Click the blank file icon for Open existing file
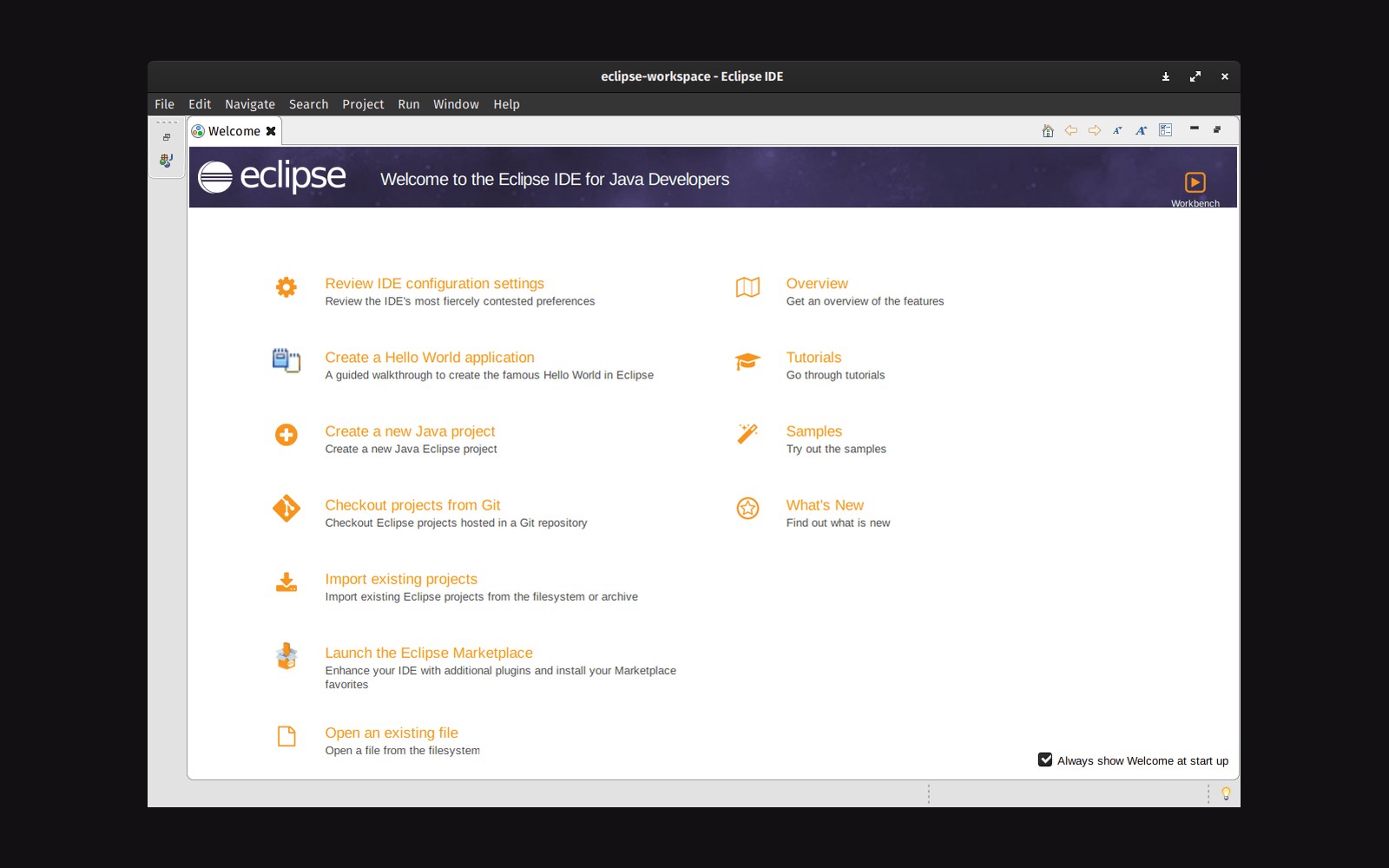 coord(286,737)
